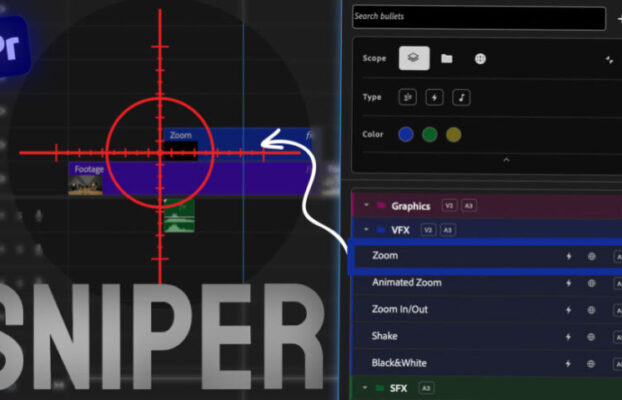Click lightning icon on Shake row

pyautogui.click(x=568, y=337)
